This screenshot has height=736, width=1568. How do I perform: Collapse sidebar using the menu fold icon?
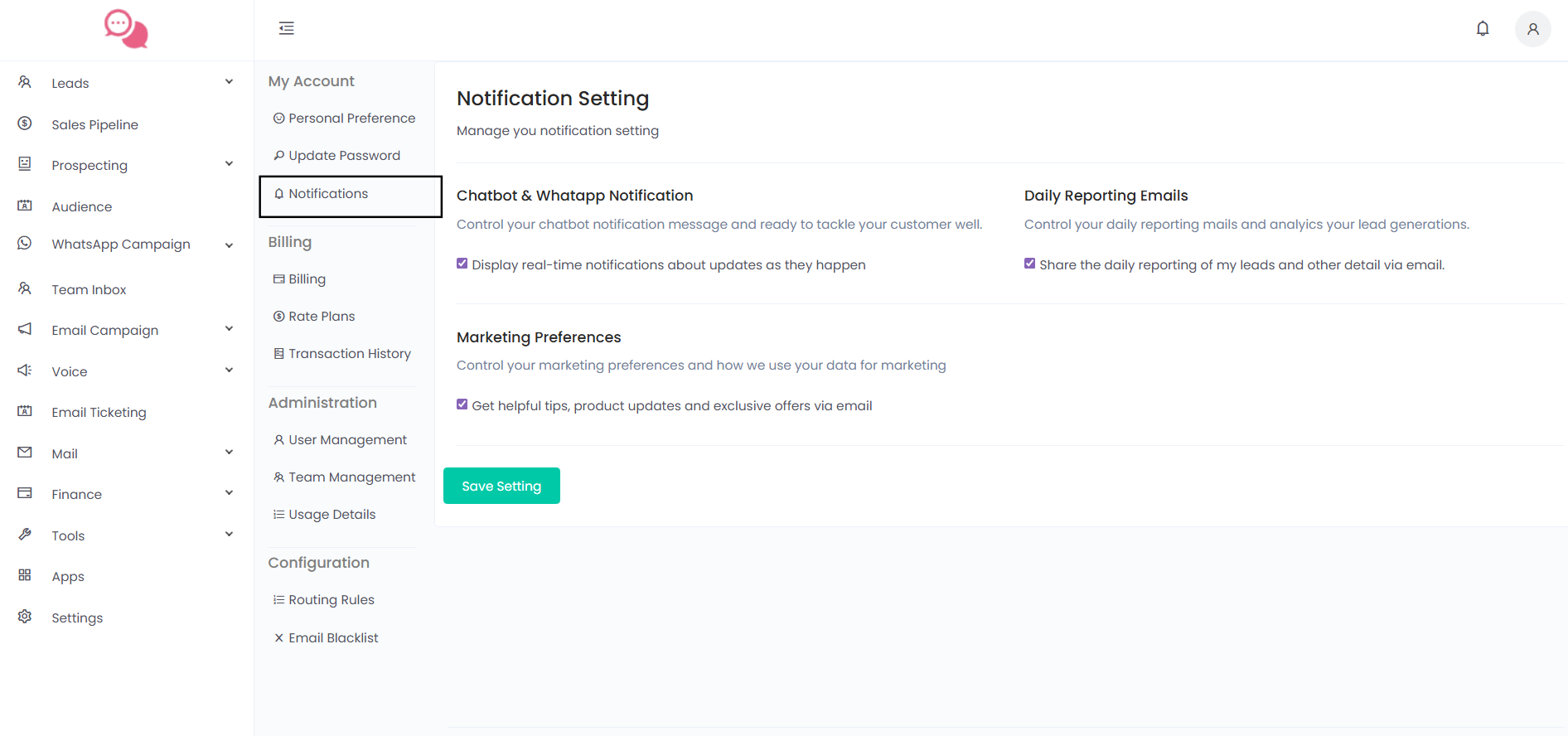click(x=287, y=29)
